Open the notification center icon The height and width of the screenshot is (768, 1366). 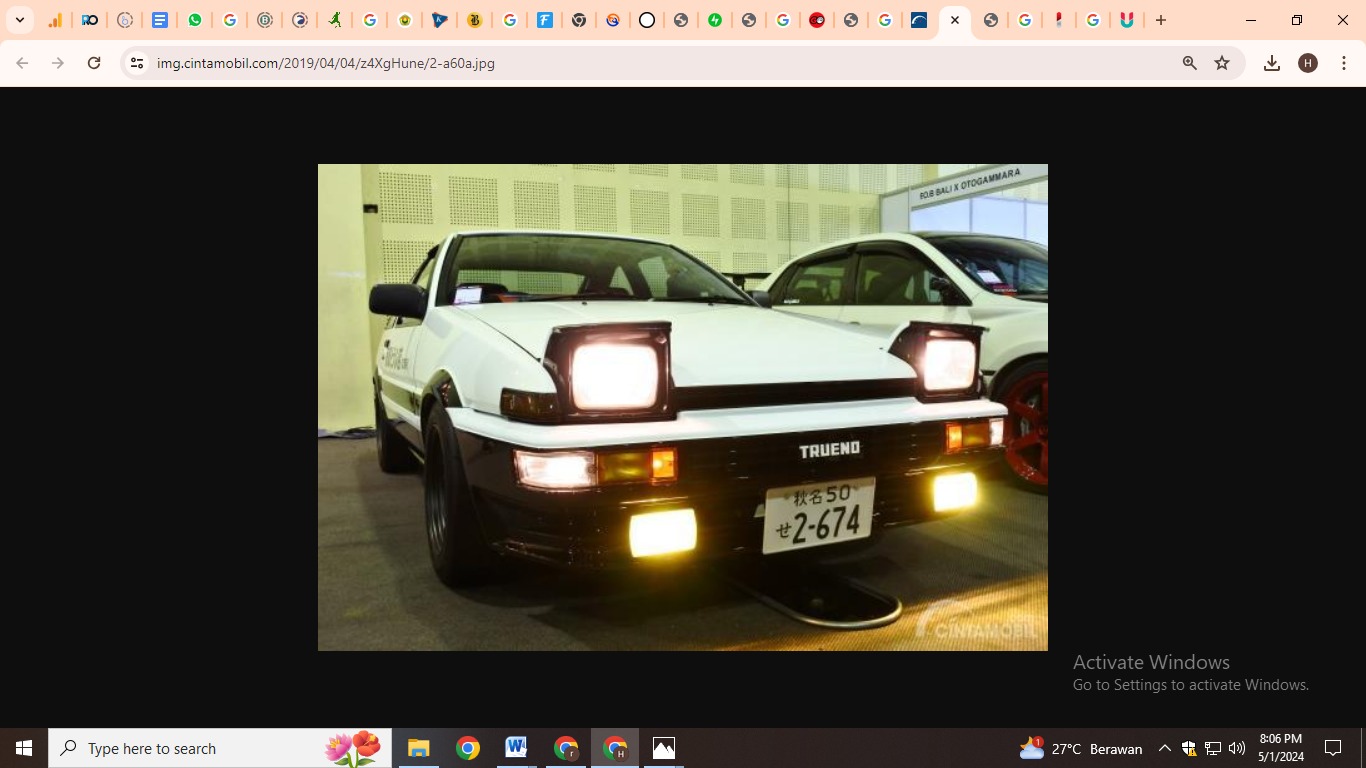point(1333,748)
